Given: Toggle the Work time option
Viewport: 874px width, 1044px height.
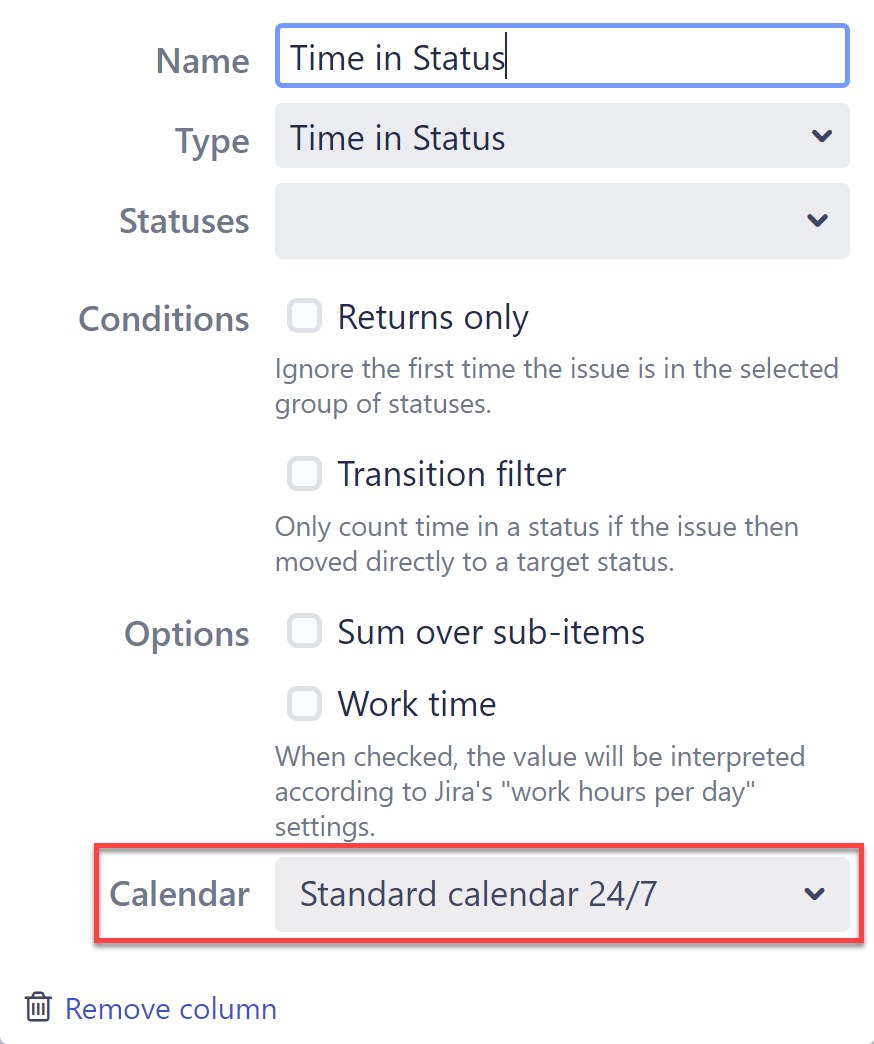Looking at the screenshot, I should 304,704.
